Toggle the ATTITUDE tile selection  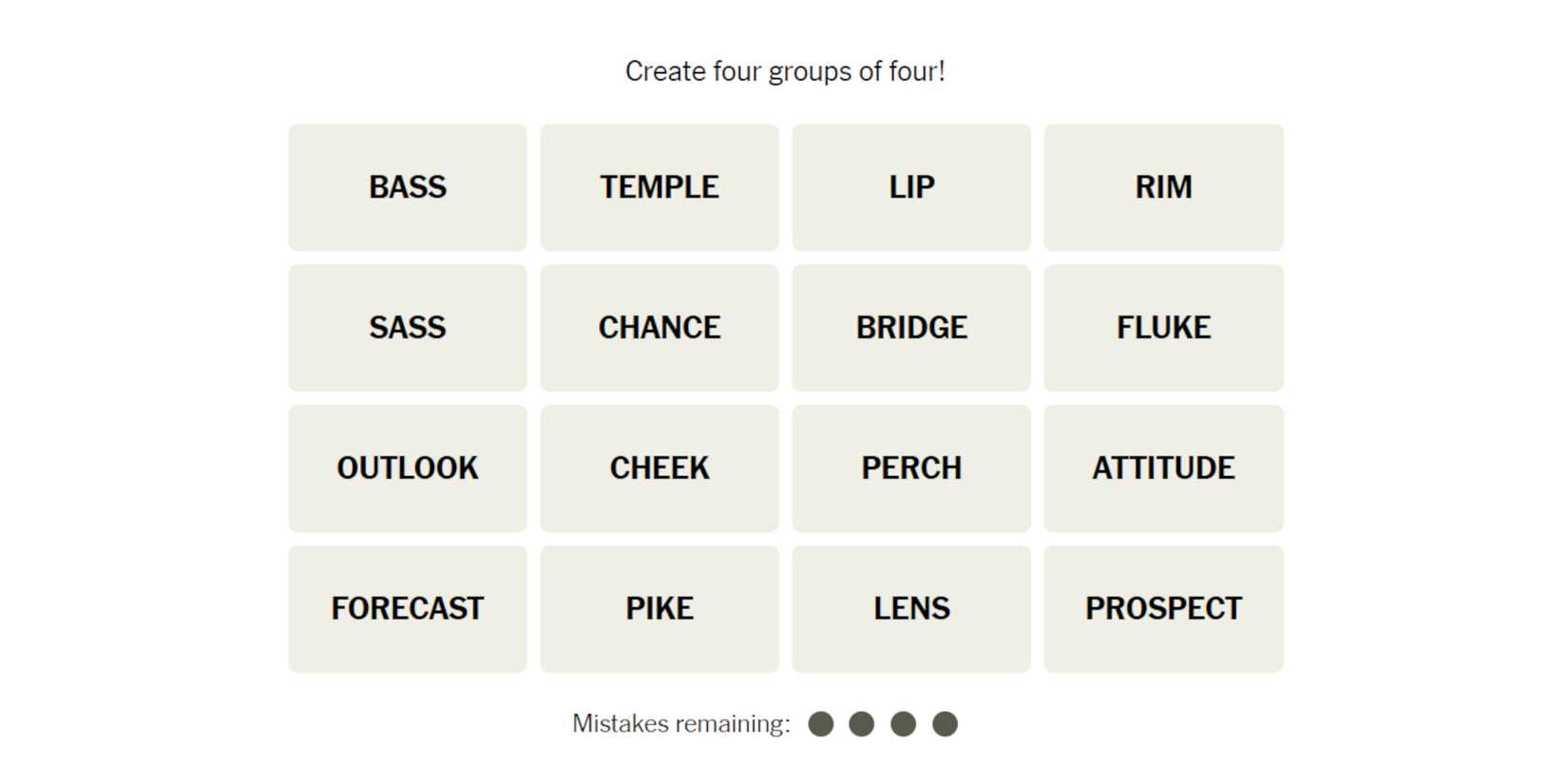(1163, 468)
